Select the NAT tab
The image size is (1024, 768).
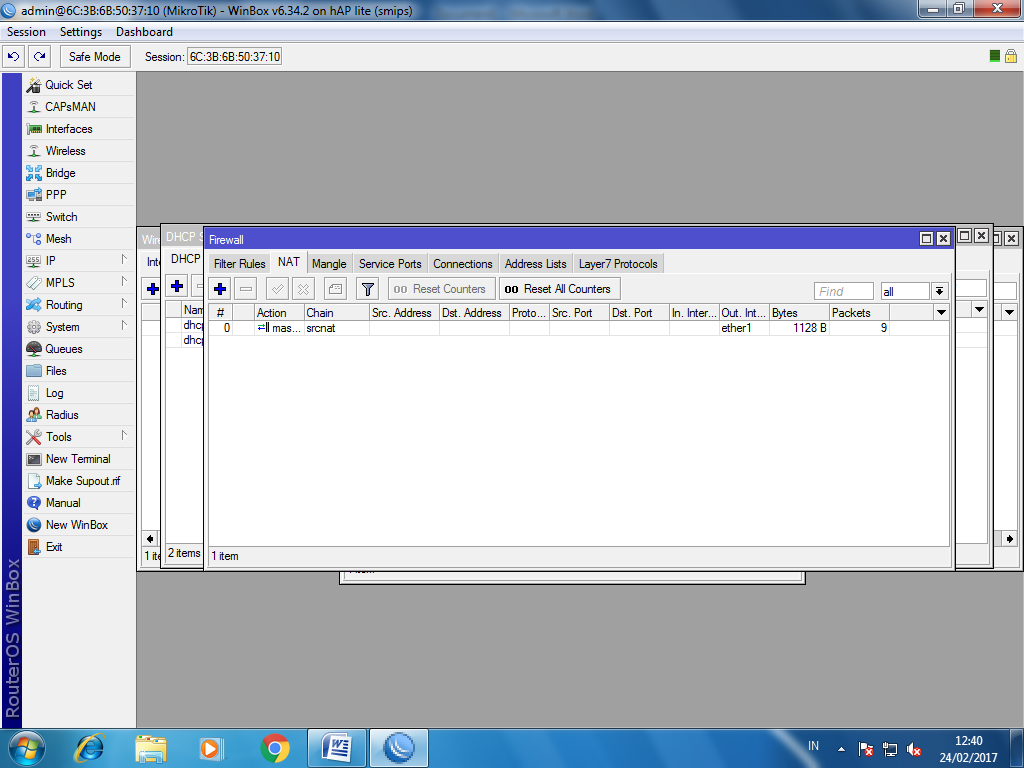point(289,262)
